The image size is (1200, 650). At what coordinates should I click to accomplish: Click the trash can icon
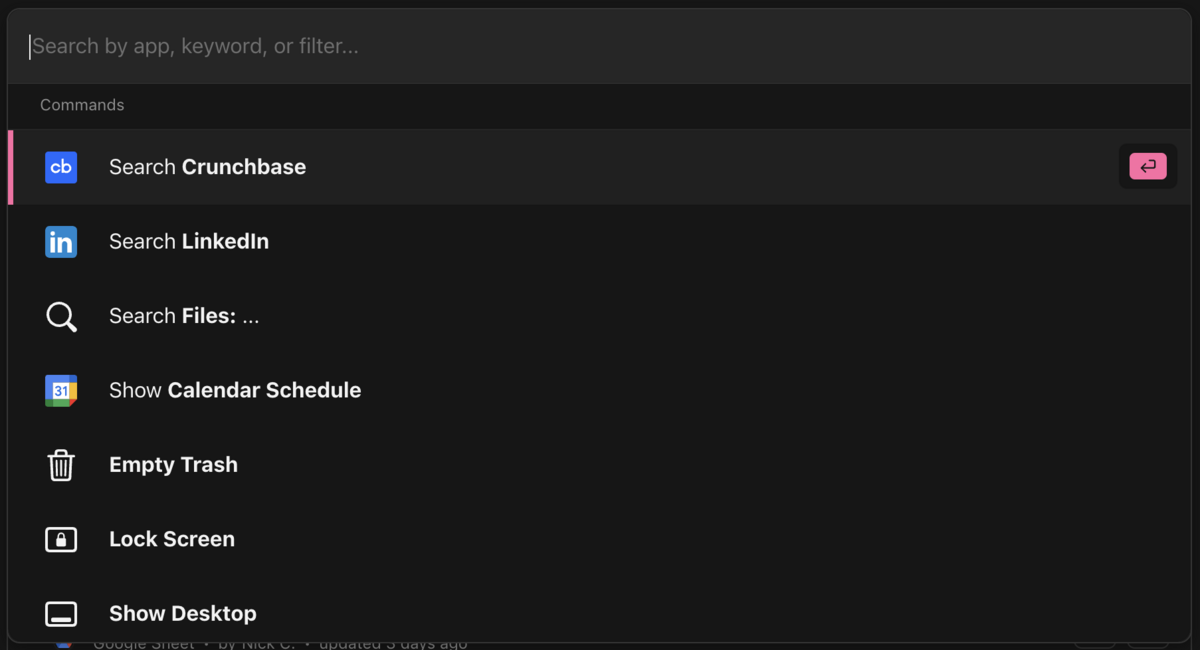61,465
